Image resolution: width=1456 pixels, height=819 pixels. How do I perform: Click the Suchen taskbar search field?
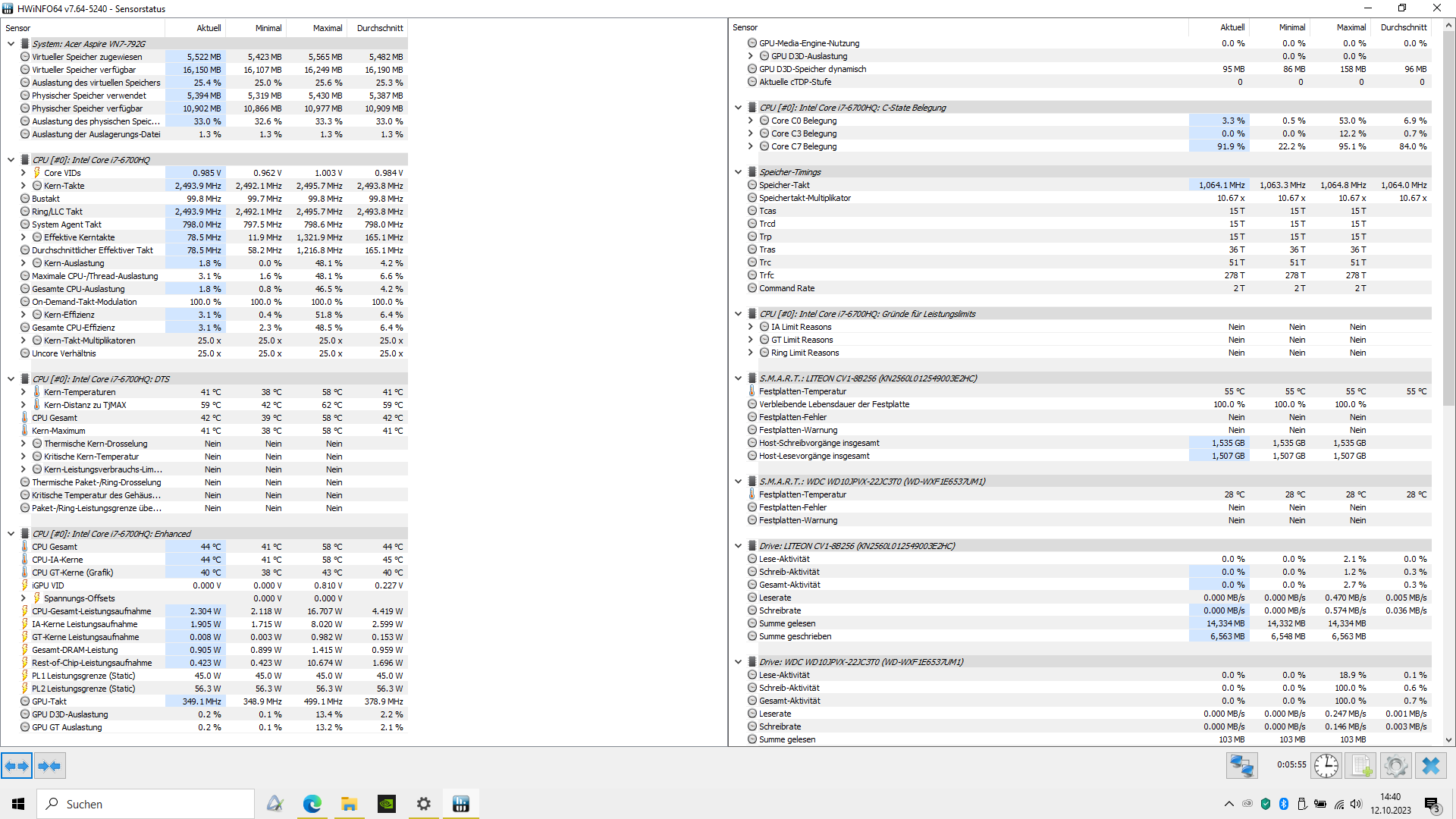pos(146,804)
